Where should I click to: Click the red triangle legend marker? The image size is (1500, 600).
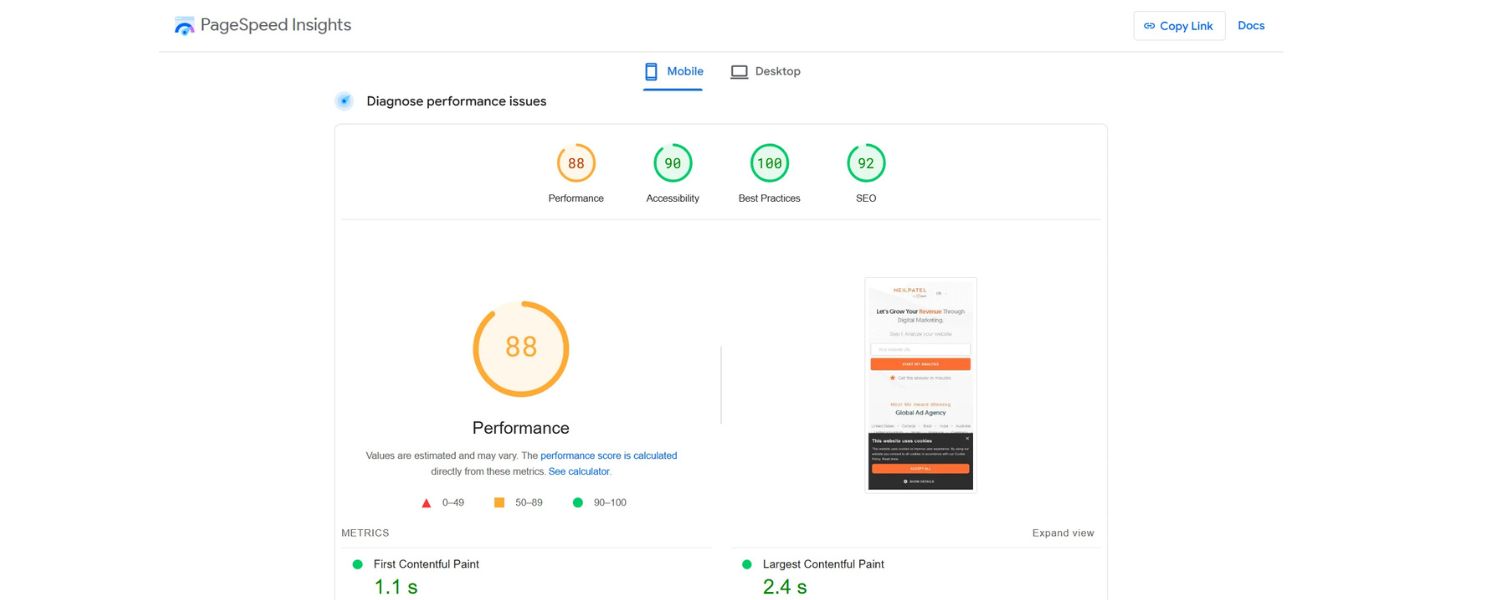point(424,502)
